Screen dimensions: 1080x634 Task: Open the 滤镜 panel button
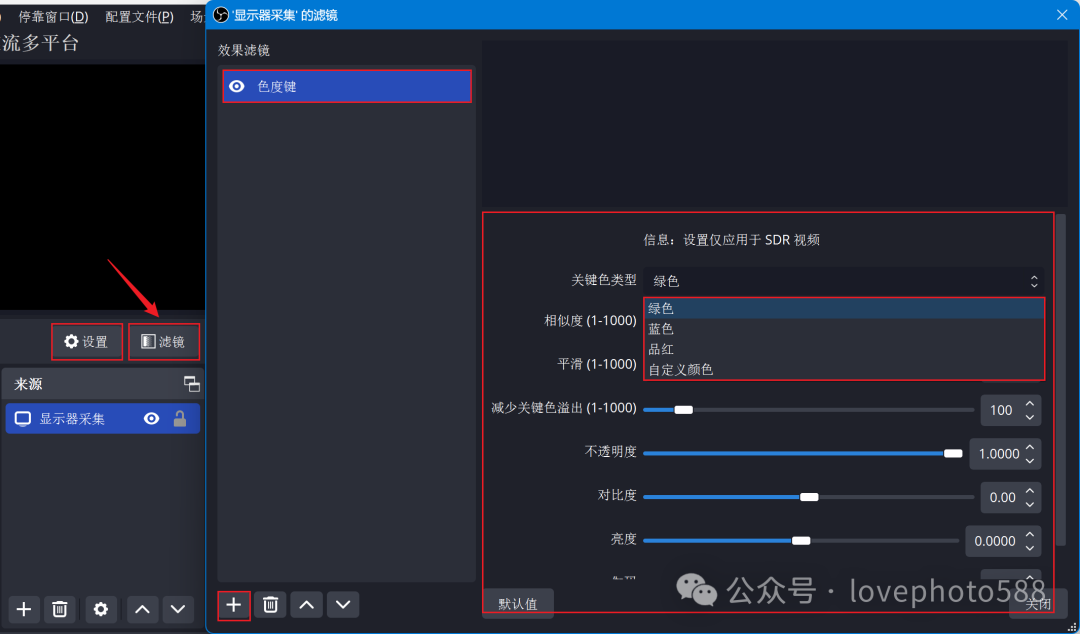[x=164, y=341]
